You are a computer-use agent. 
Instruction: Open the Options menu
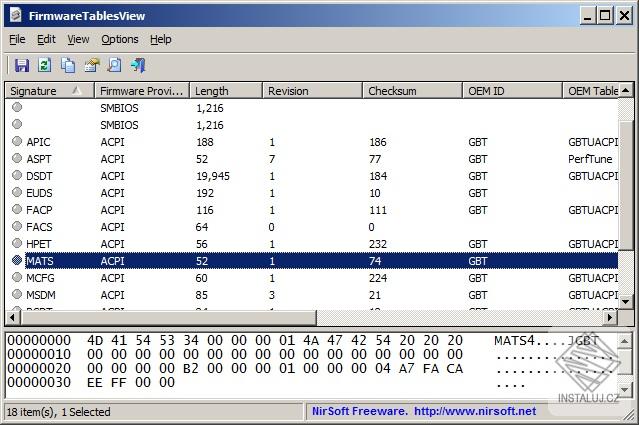(120, 39)
